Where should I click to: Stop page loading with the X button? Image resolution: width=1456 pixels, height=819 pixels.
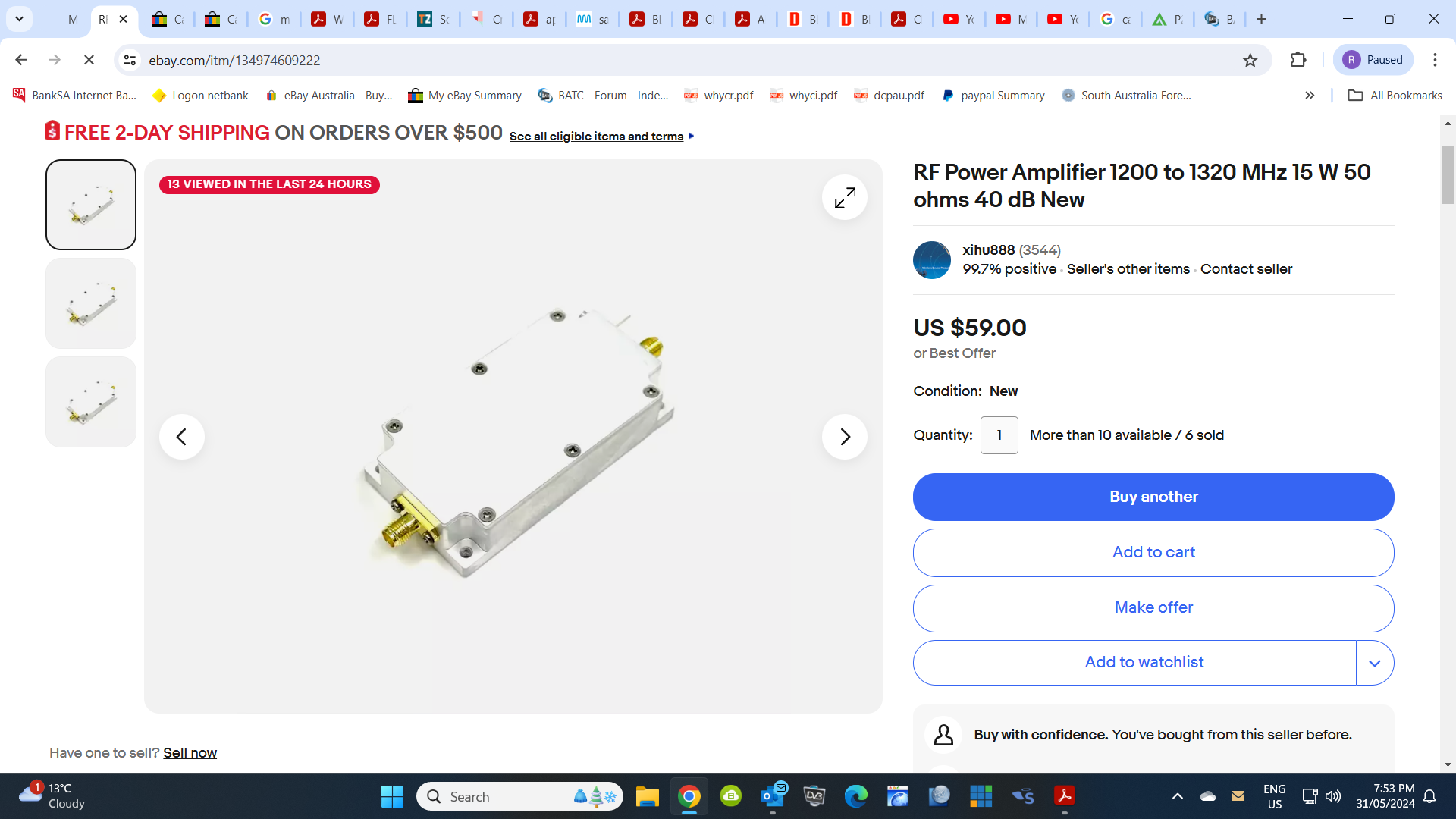tap(89, 60)
